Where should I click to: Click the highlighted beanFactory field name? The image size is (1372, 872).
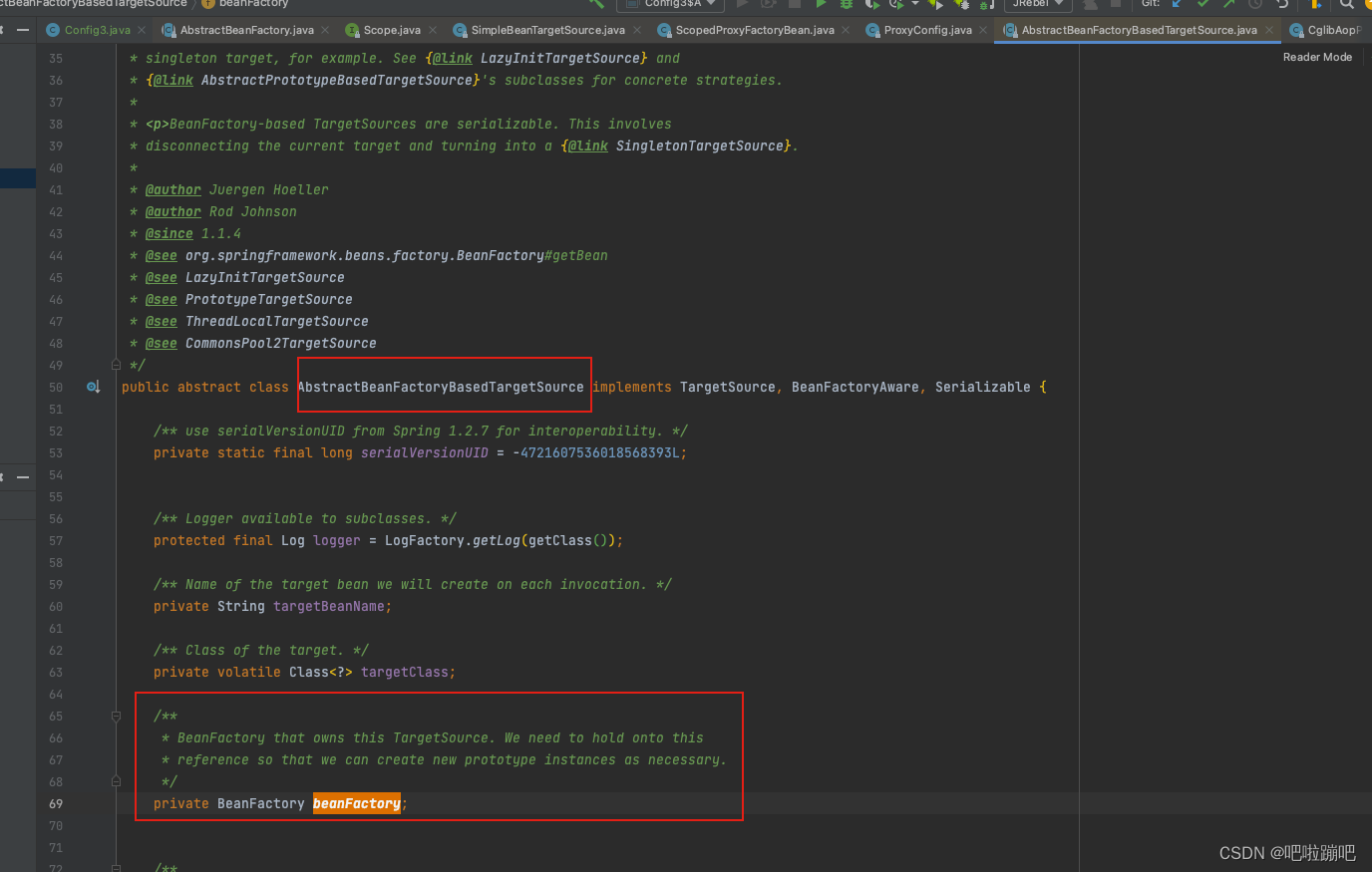[356, 803]
